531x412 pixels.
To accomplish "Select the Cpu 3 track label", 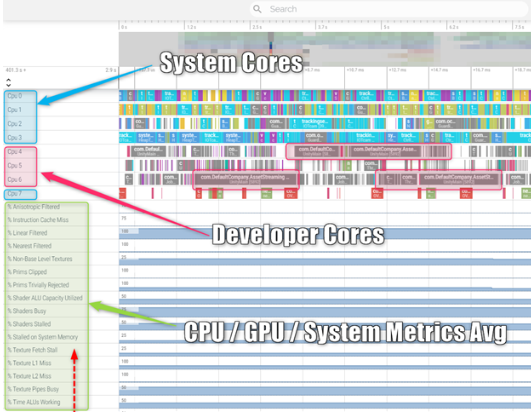I will (x=15, y=137).
